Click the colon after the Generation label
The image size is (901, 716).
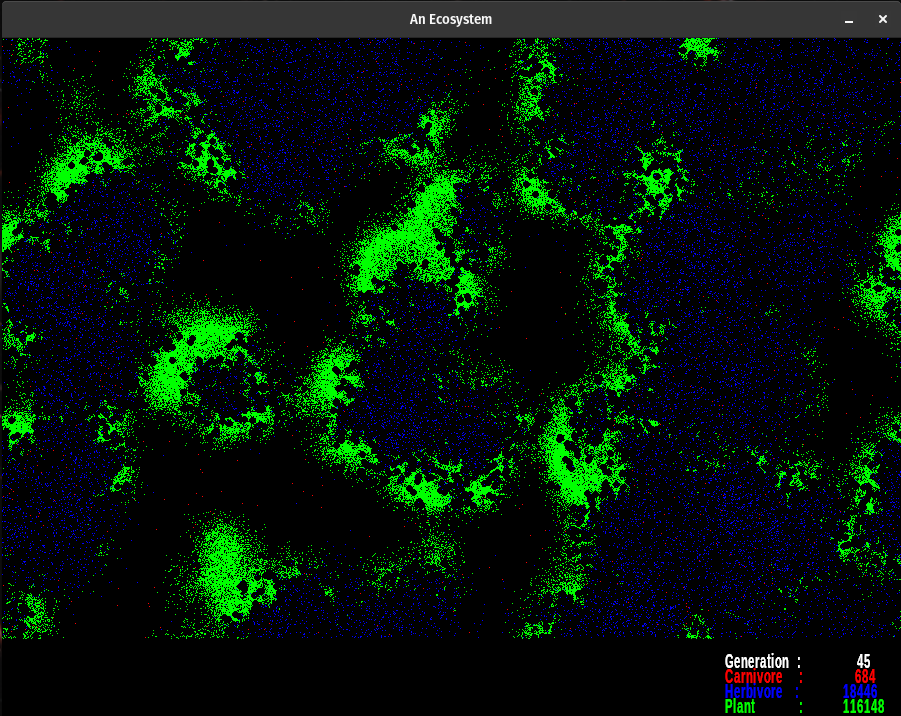tap(798, 662)
